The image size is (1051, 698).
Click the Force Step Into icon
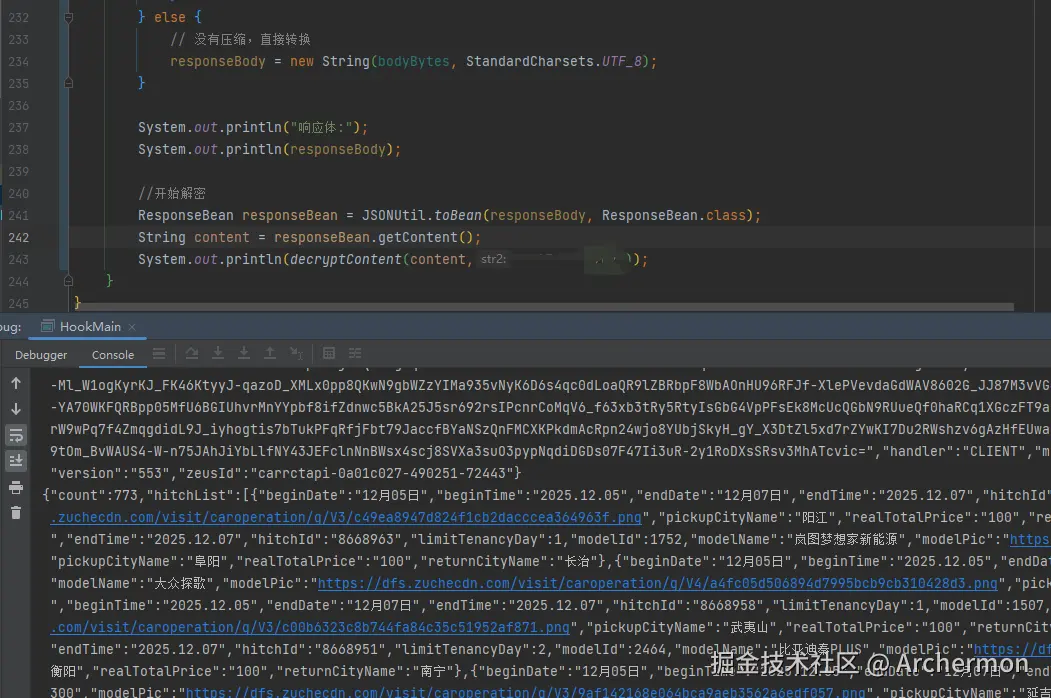click(x=244, y=353)
